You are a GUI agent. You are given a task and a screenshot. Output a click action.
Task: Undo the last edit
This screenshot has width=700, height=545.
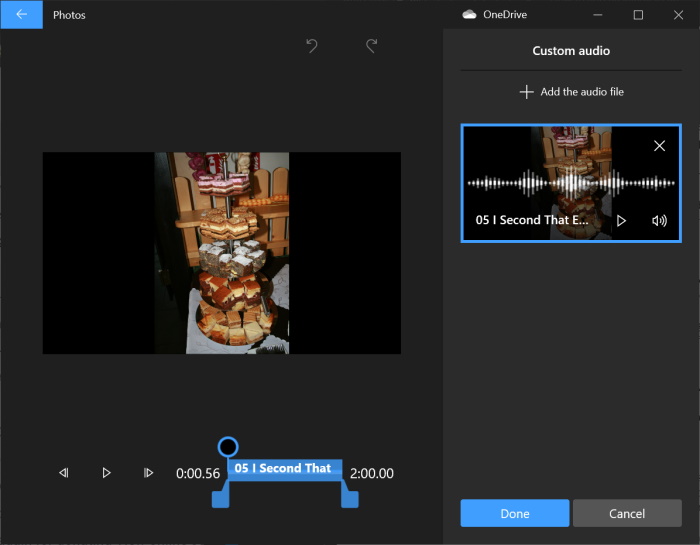(x=311, y=46)
